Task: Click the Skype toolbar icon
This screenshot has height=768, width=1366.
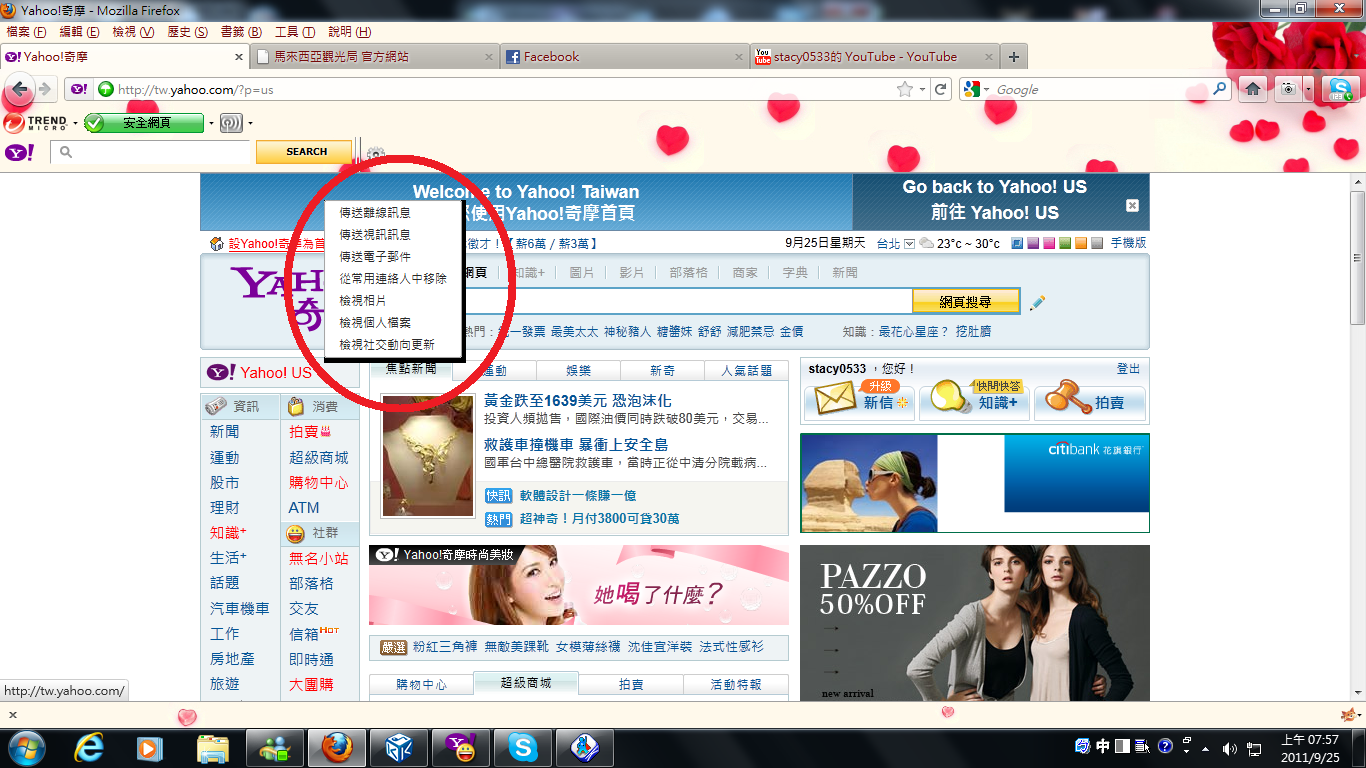Action: click(x=1339, y=89)
